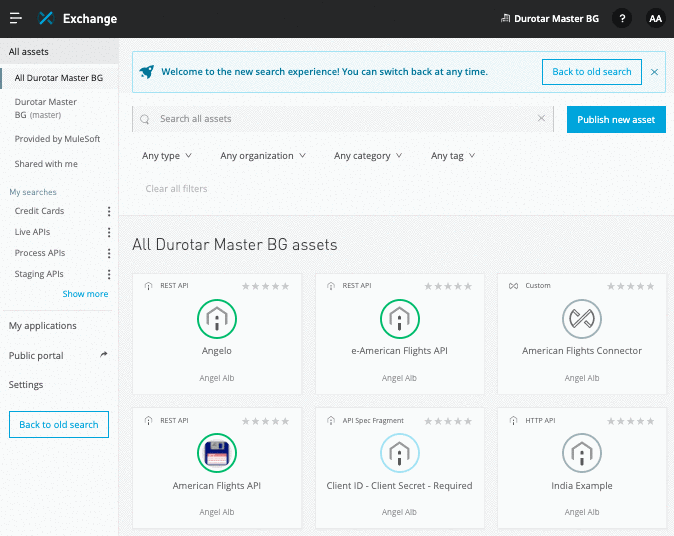
Task: Rate India Example with star rating
Action: pyautogui.click(x=631, y=421)
